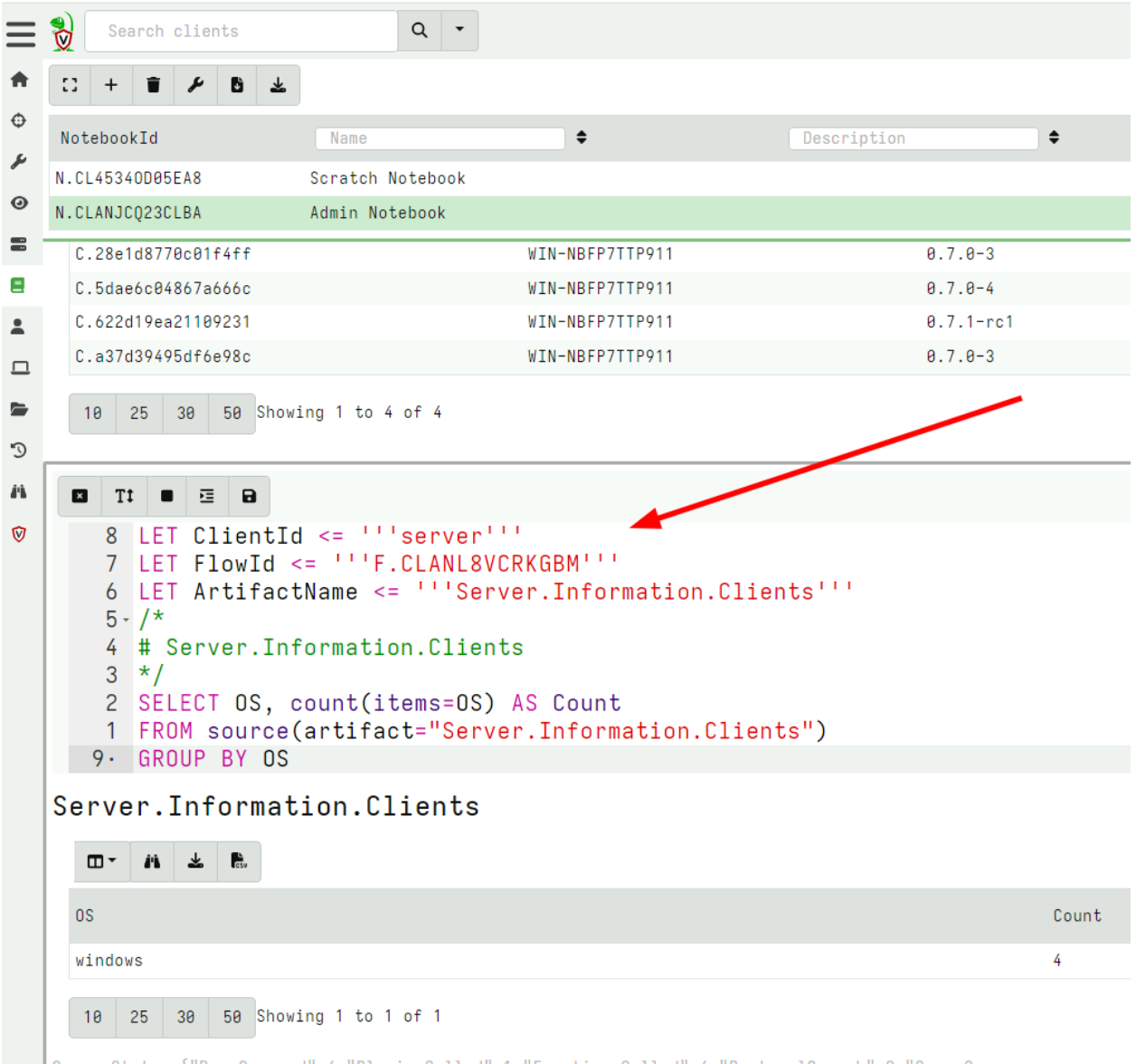Search clients using the binoculars sidebar icon
The height and width of the screenshot is (1064, 1136).
19,491
